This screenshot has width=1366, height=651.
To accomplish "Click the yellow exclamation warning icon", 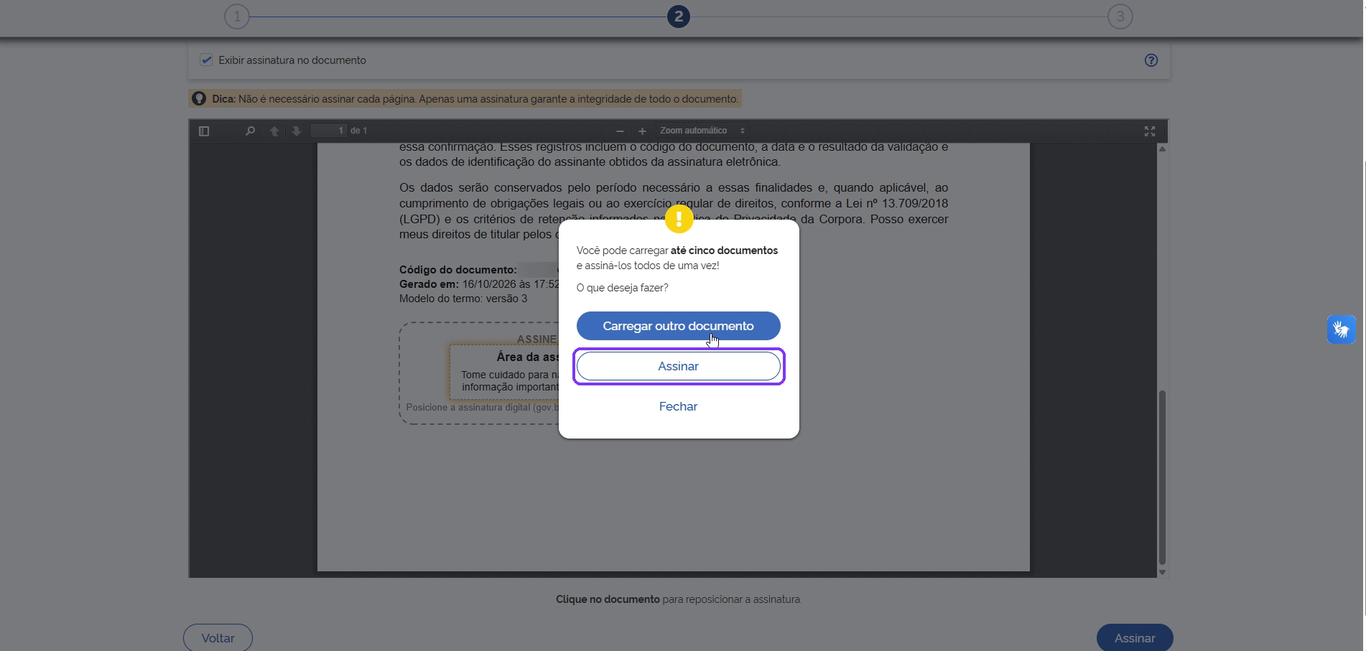I will [679, 219].
